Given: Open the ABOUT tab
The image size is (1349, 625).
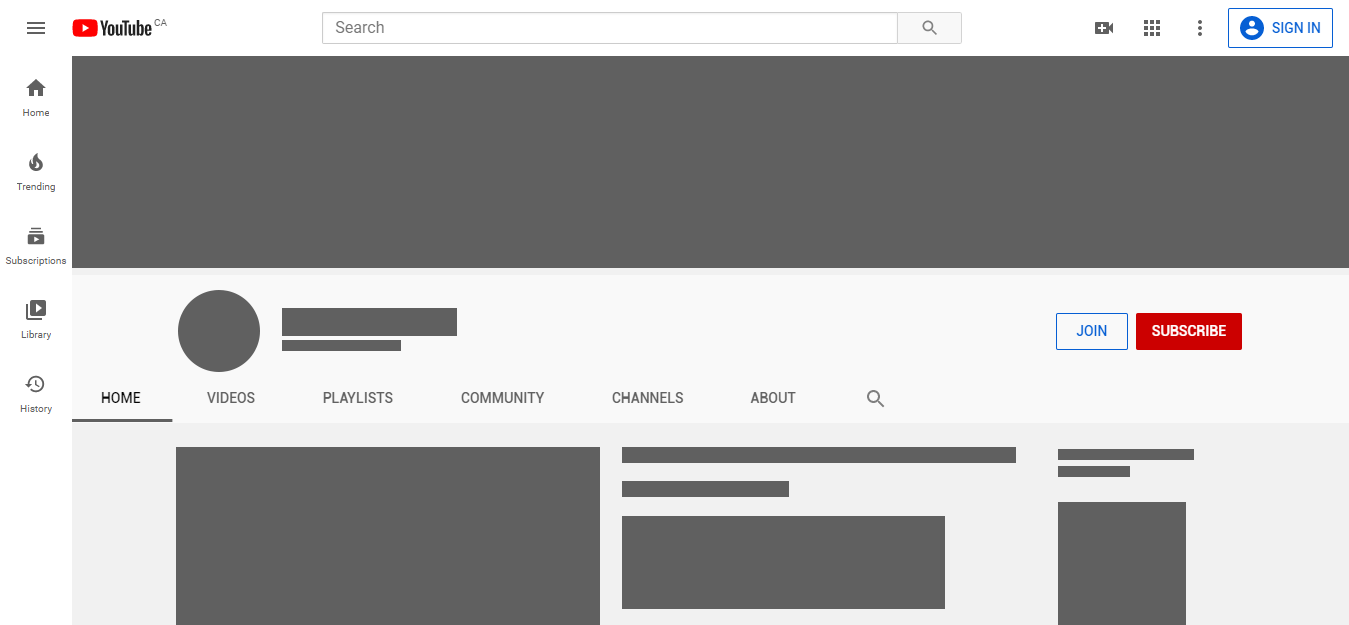Looking at the screenshot, I should click(x=773, y=398).
